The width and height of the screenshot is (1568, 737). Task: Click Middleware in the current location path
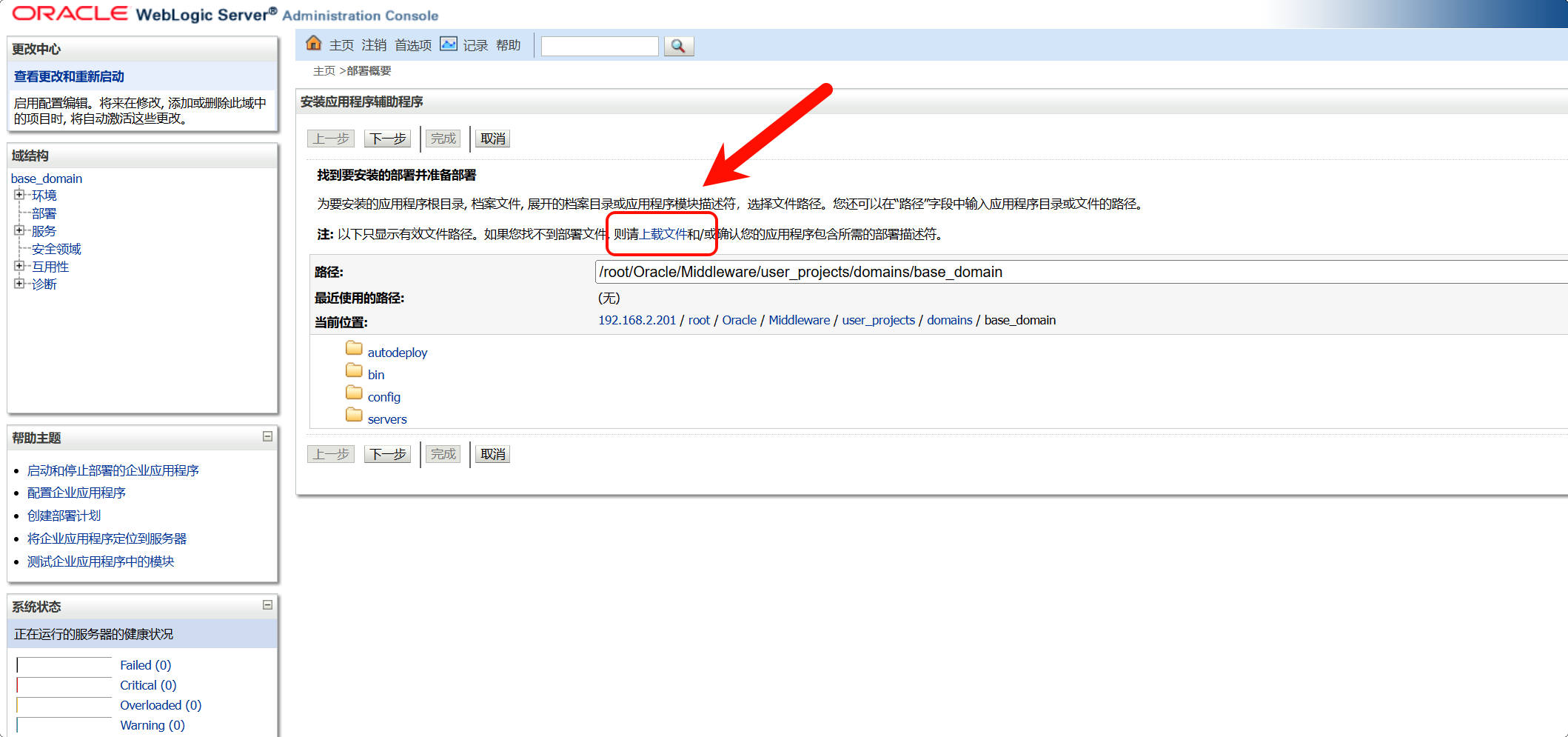click(799, 320)
